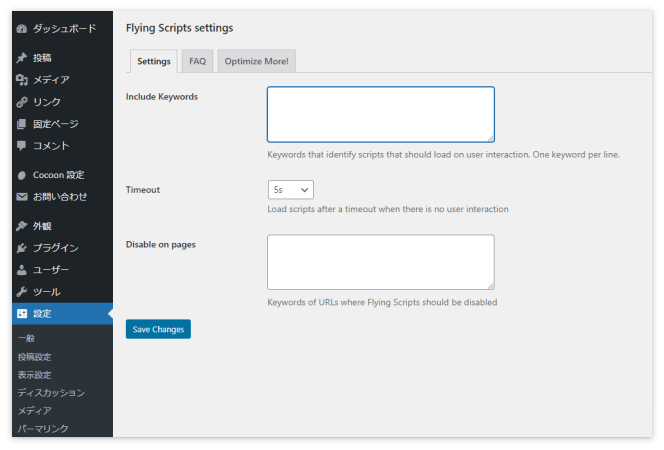Click the Save Changes button
This screenshot has height=450, width=664.
click(x=158, y=329)
